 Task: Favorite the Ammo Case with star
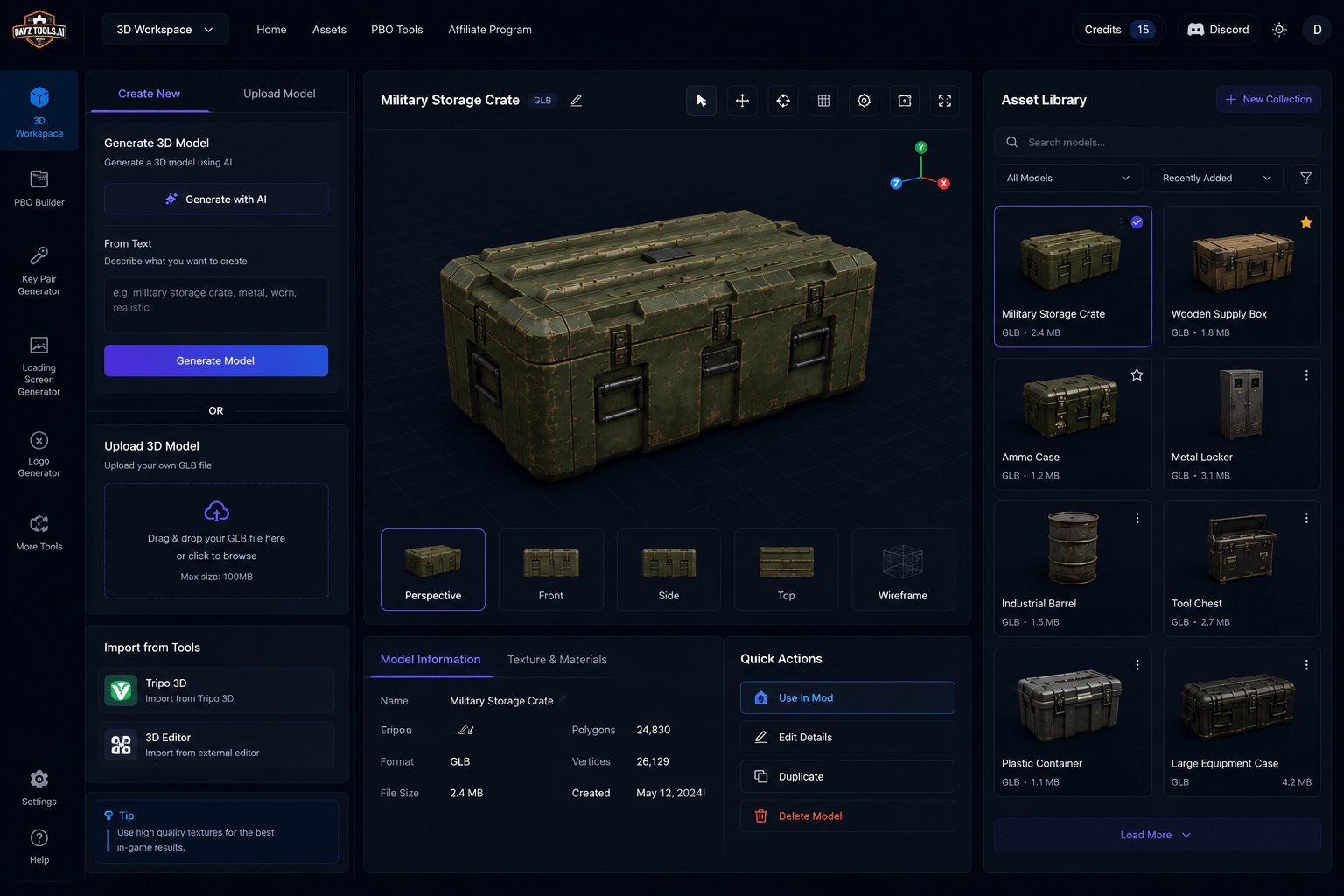(x=1137, y=375)
